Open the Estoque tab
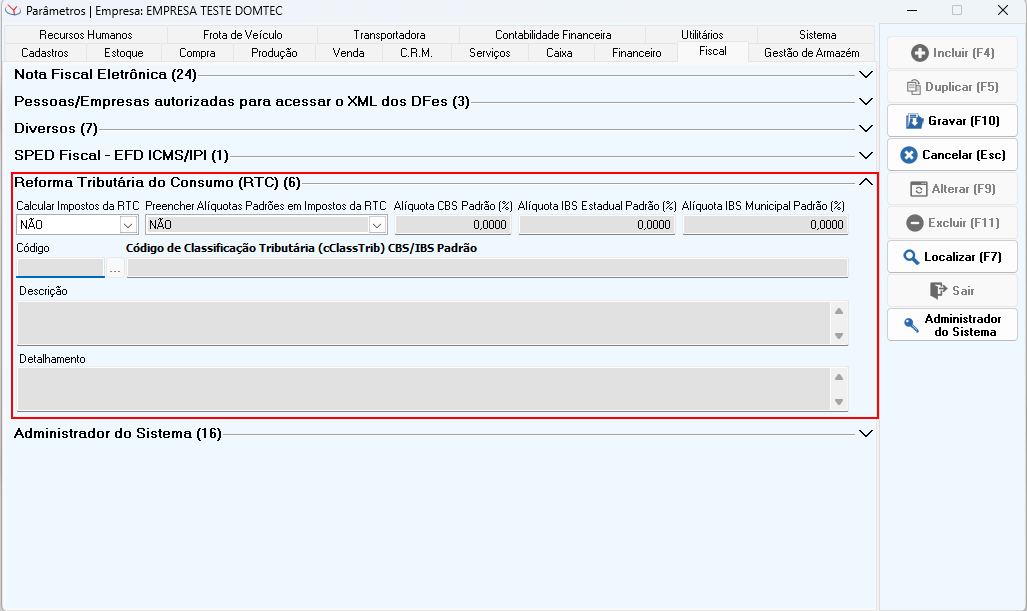Screen dimensions: 1027x611 tap(124, 53)
